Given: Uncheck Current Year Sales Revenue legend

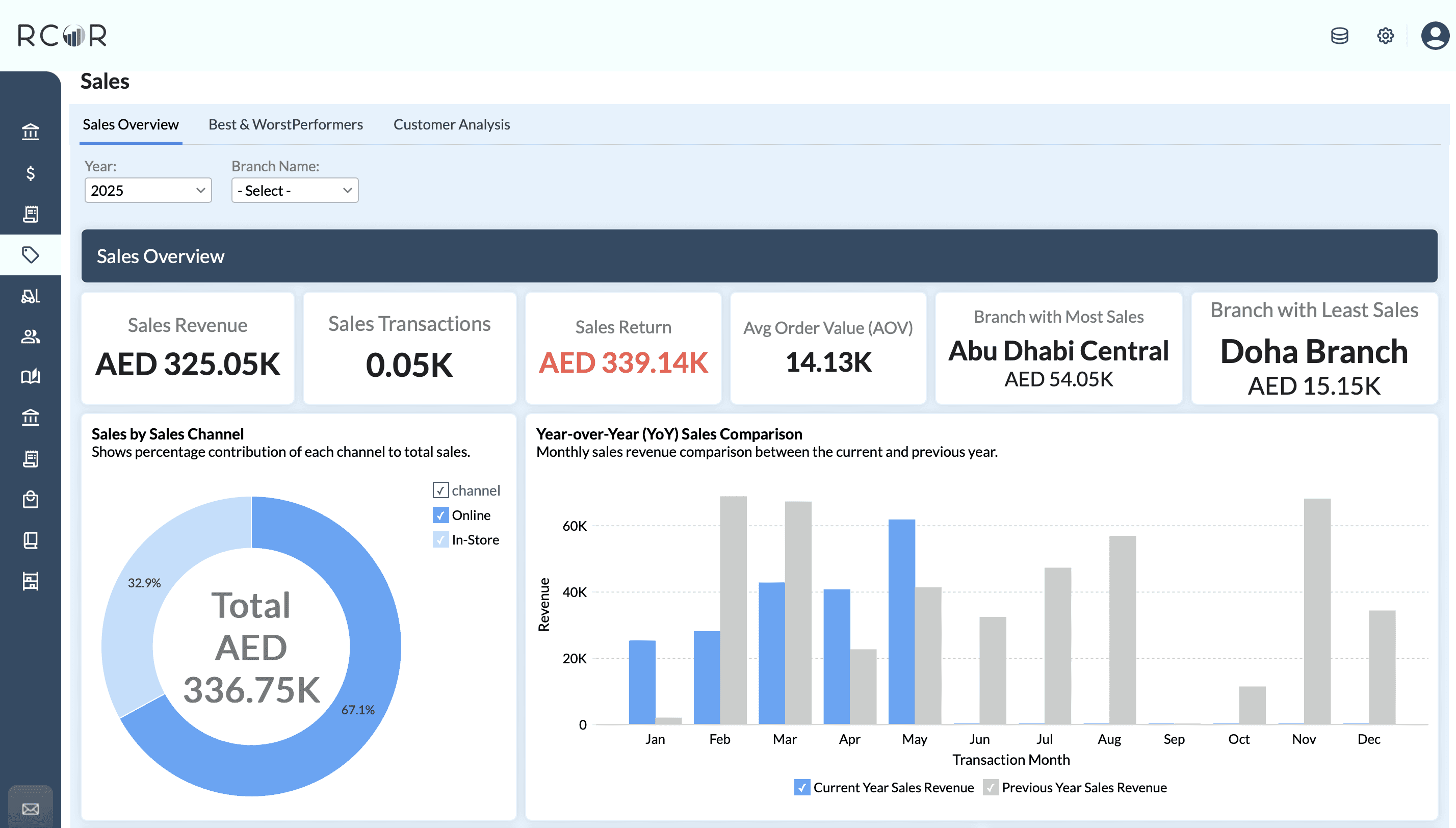Looking at the screenshot, I should pyautogui.click(x=801, y=788).
